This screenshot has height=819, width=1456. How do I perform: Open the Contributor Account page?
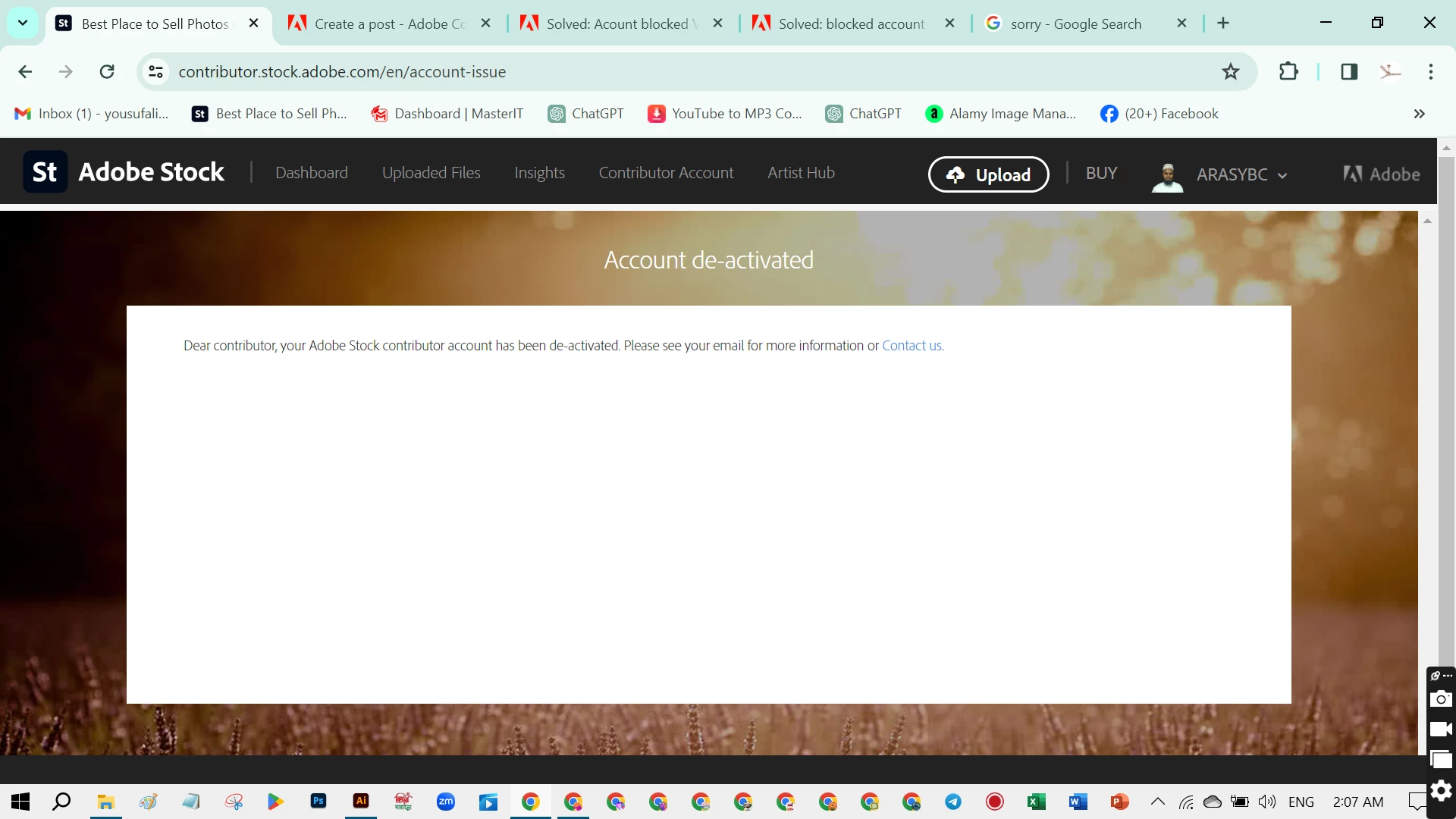pos(666,173)
